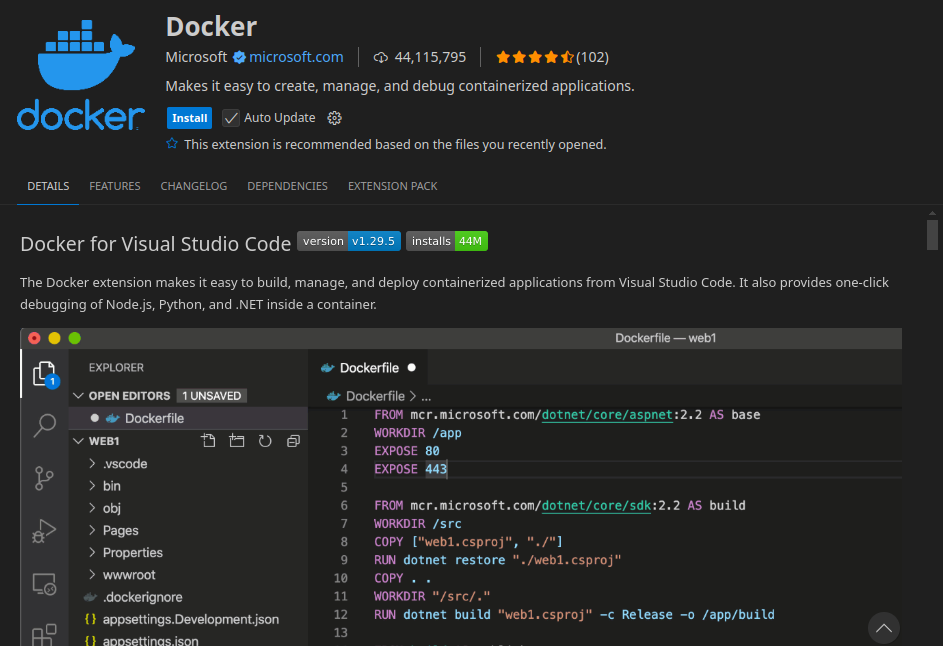Click the Explorer files icon in screenshot
Screen dimensions: 943x646
(44, 374)
